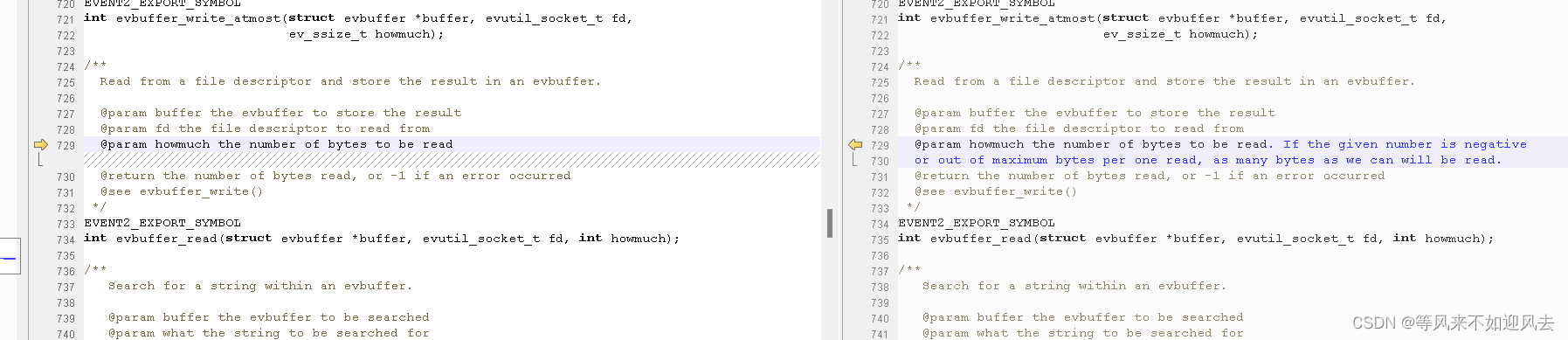
Task: Click line number 729 in left pane
Action: click(66, 145)
